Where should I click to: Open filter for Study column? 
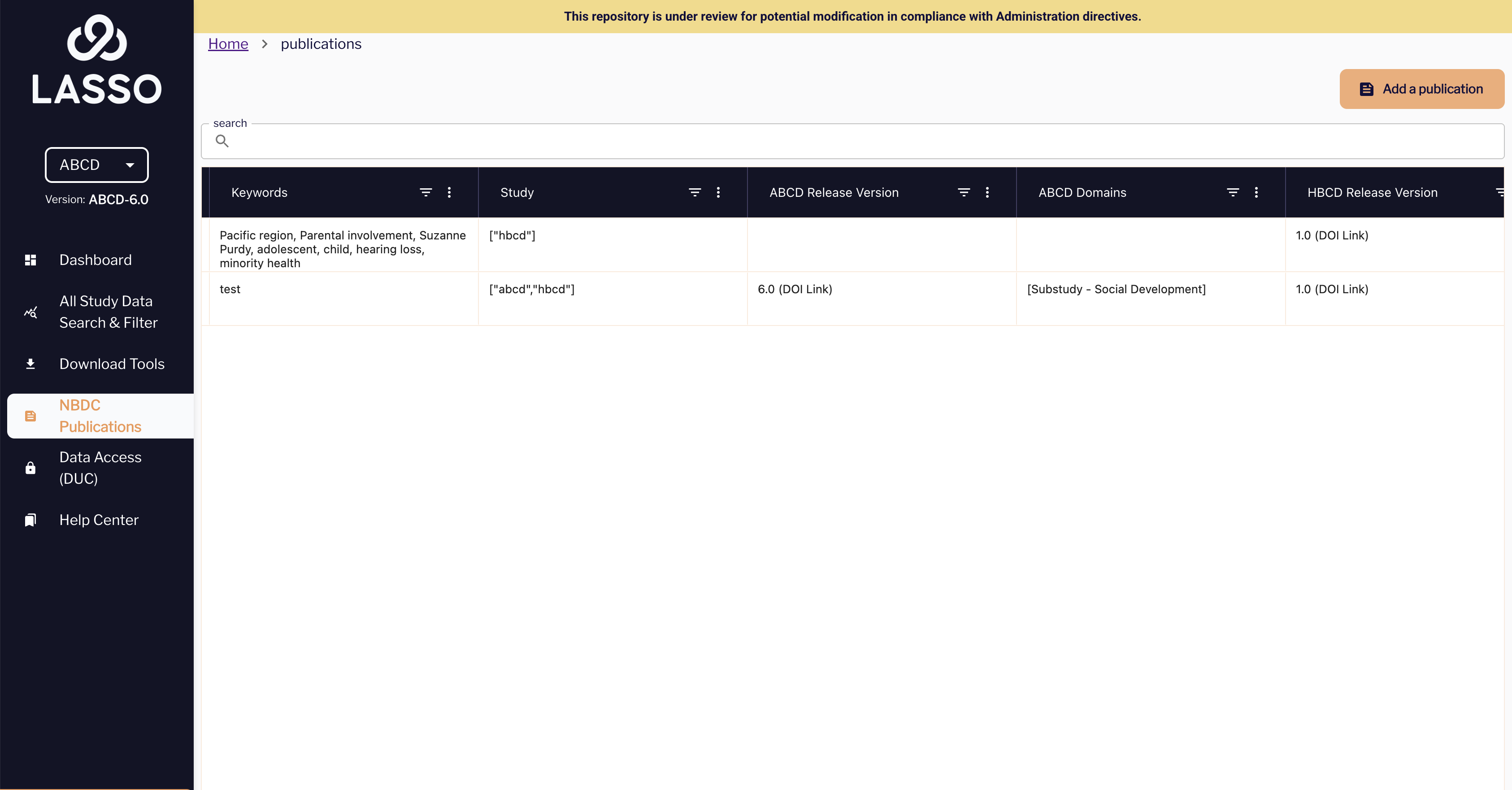click(x=695, y=192)
